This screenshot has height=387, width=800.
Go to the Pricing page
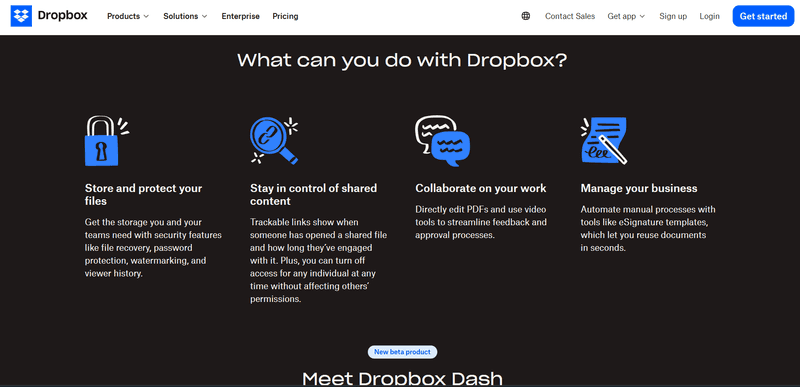[x=285, y=16]
